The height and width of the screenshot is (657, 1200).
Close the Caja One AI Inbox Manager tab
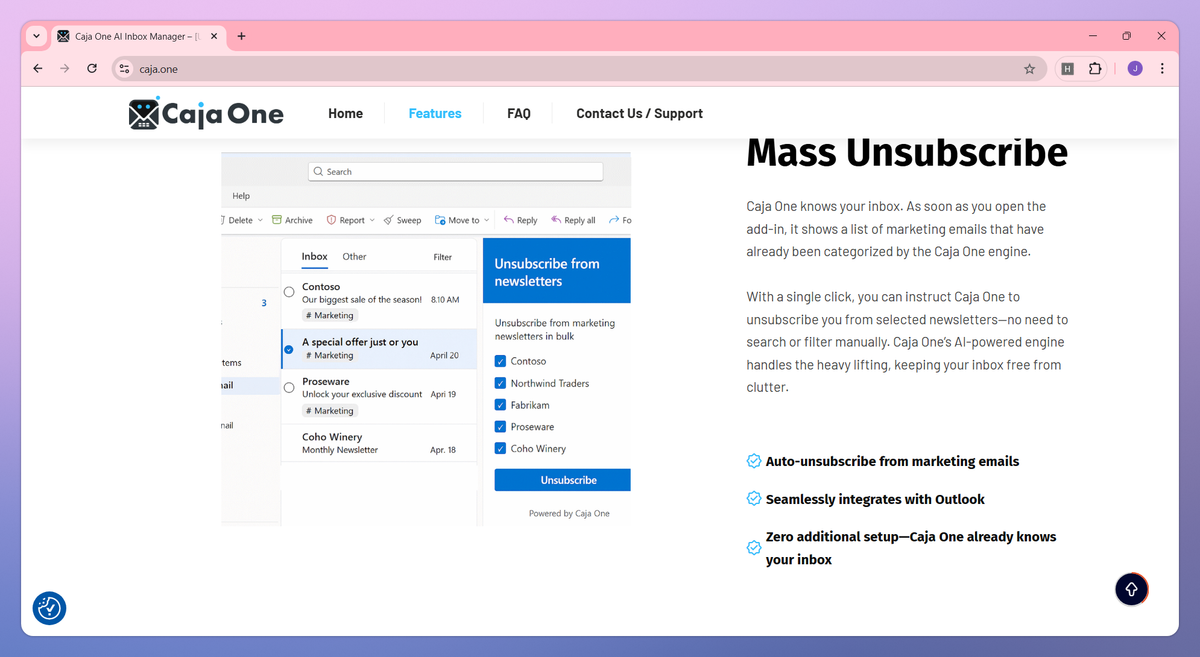[x=212, y=36]
